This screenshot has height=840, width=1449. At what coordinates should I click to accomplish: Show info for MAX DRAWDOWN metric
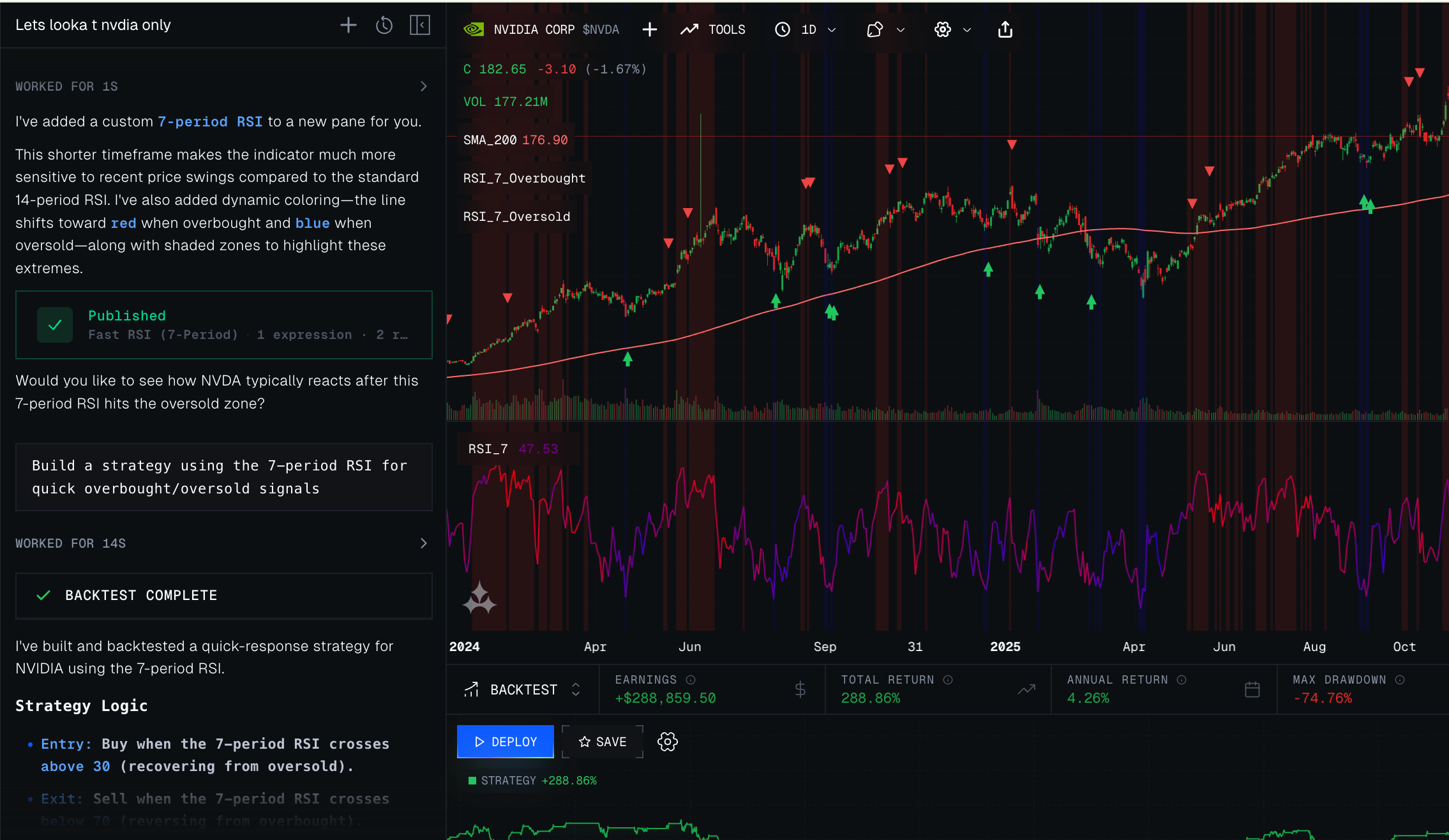tap(1400, 680)
